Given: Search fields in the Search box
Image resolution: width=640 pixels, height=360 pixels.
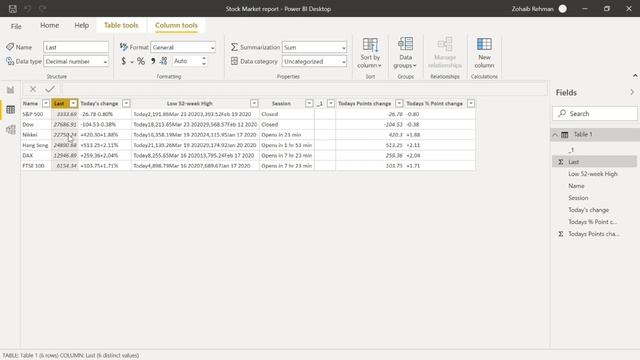Looking at the screenshot, I should pos(595,113).
